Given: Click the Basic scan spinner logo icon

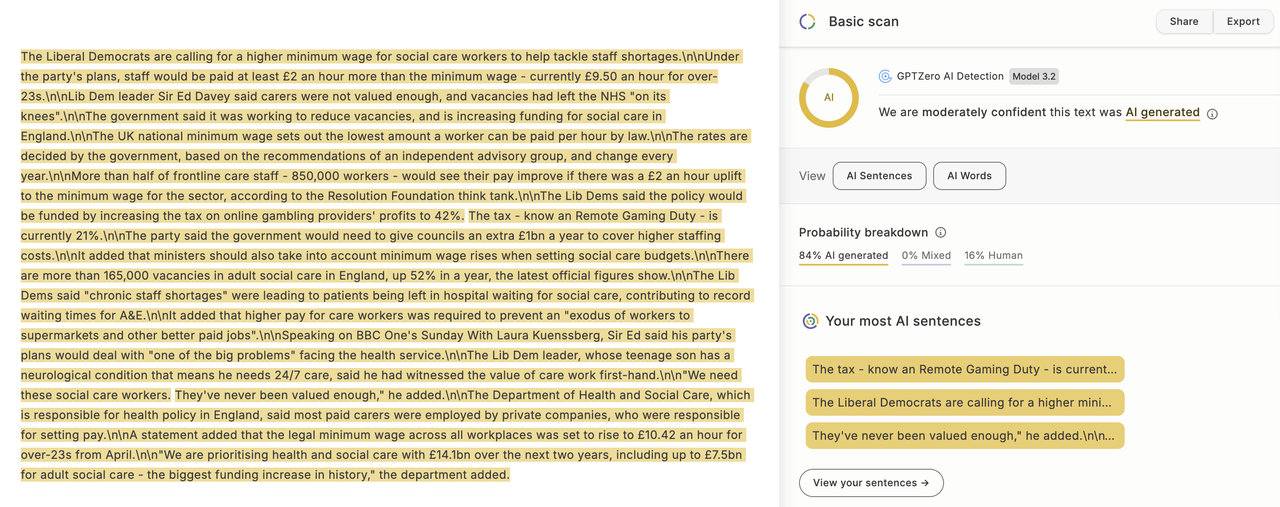Looking at the screenshot, I should (807, 22).
